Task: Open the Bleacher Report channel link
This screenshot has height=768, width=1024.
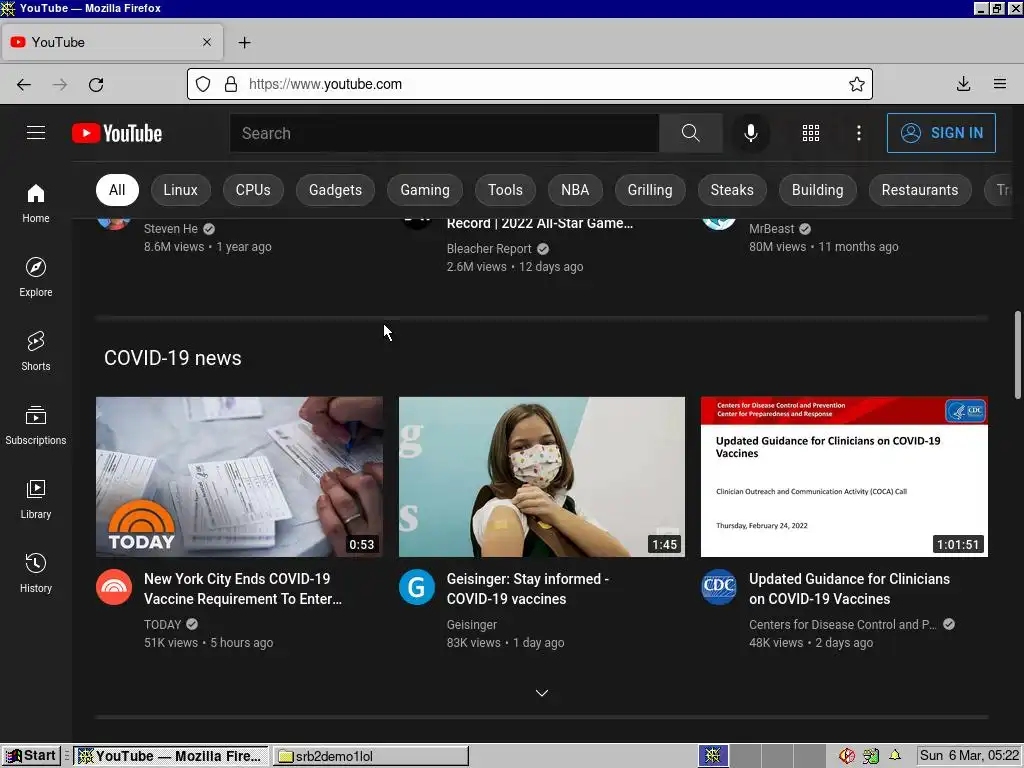Action: pos(489,249)
